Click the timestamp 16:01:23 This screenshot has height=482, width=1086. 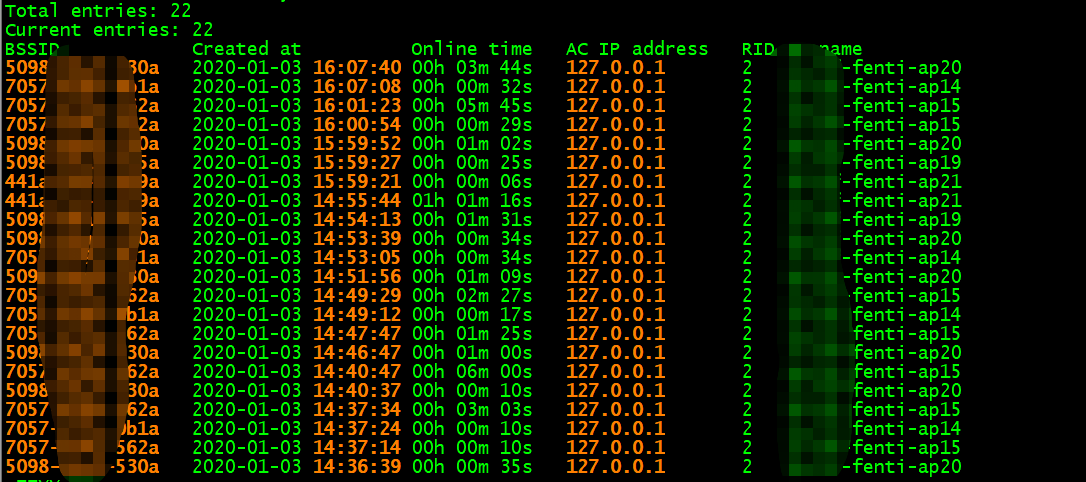click(357, 106)
